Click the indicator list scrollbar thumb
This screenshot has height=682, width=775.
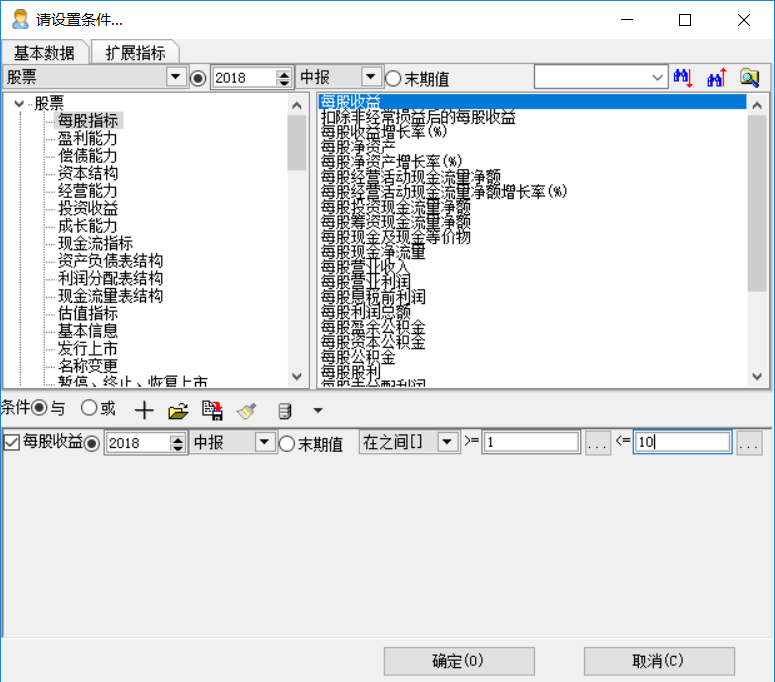click(757, 204)
